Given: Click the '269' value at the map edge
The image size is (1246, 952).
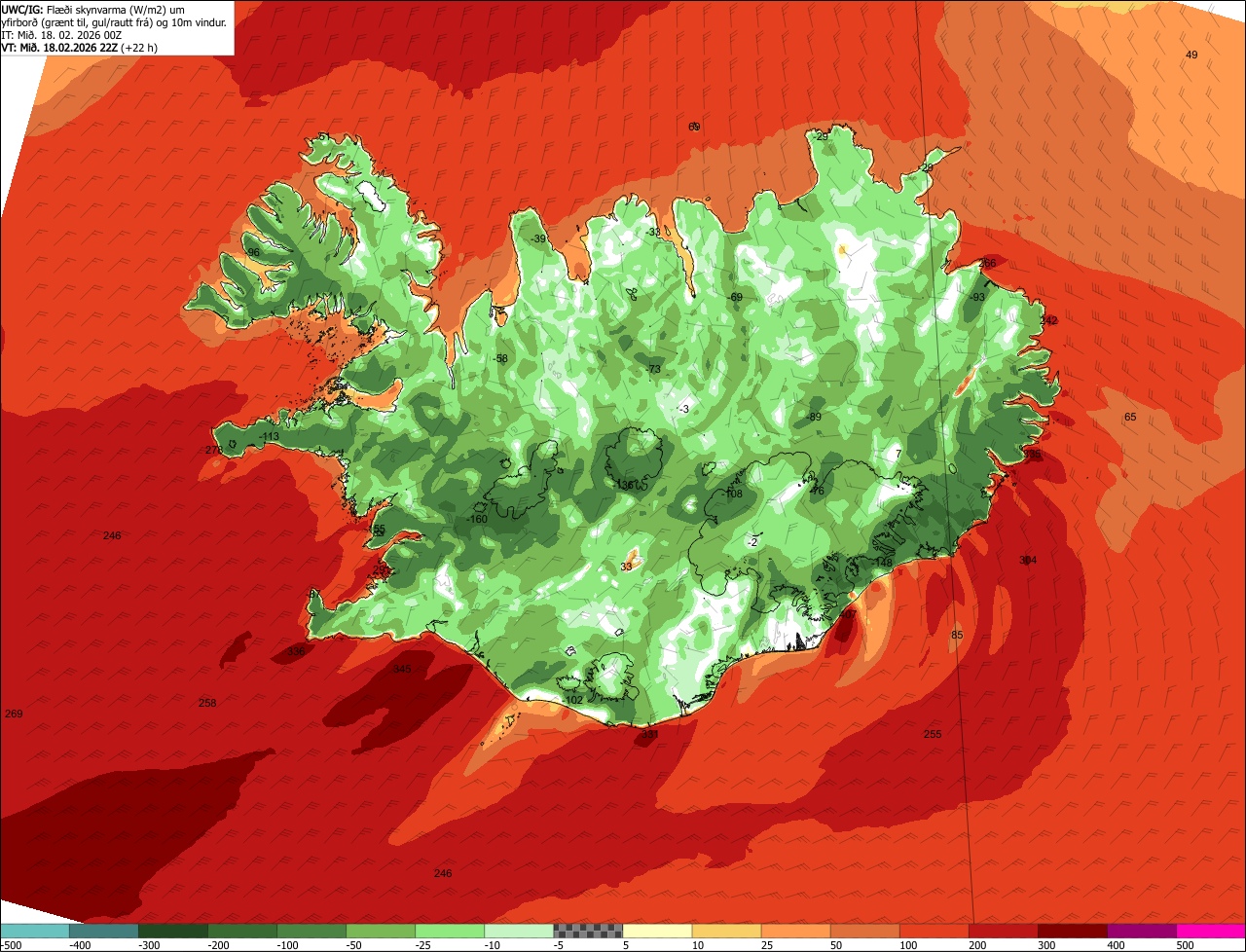Looking at the screenshot, I should tap(14, 714).
